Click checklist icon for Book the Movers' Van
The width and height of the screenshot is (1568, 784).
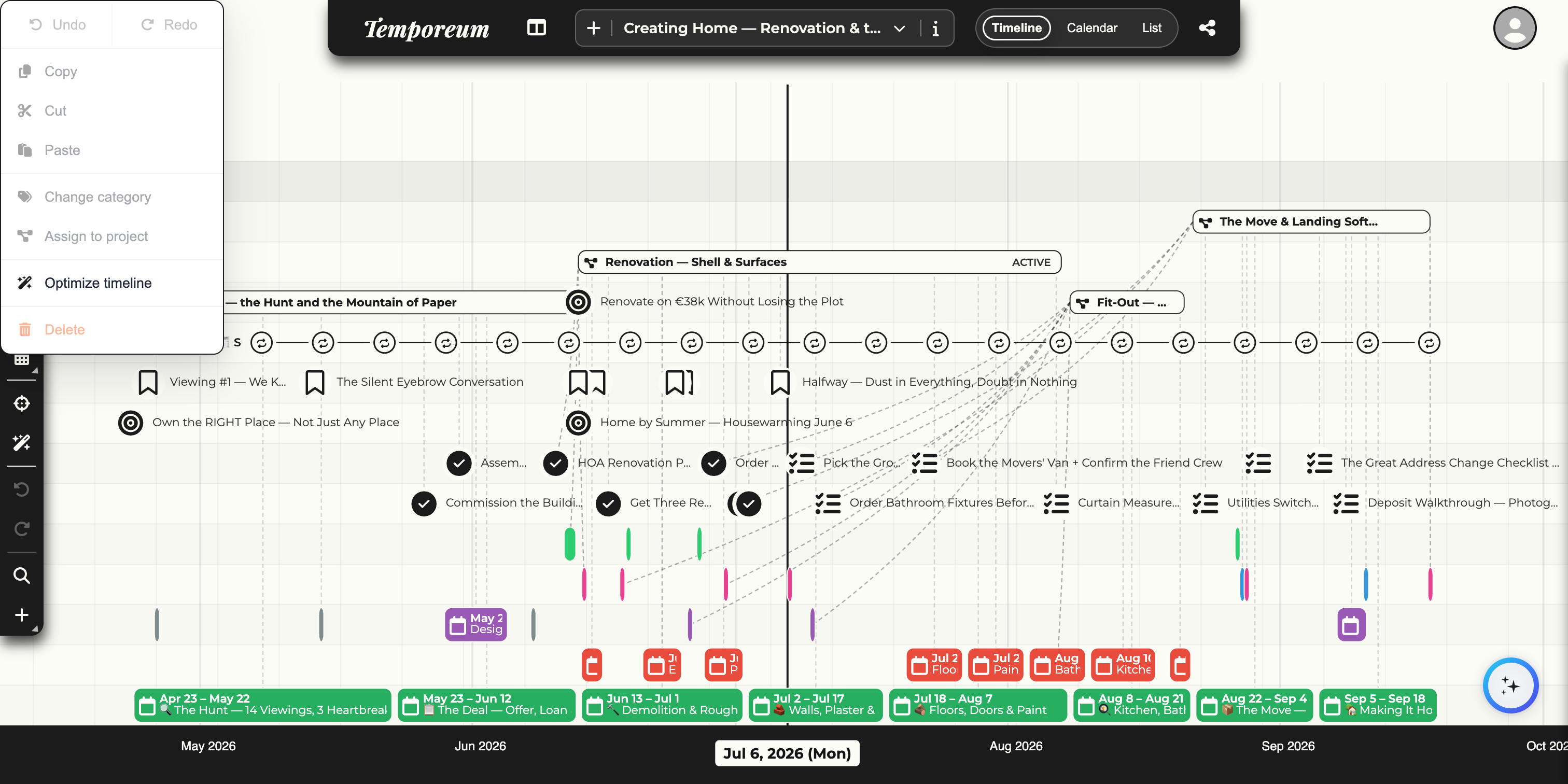point(925,463)
